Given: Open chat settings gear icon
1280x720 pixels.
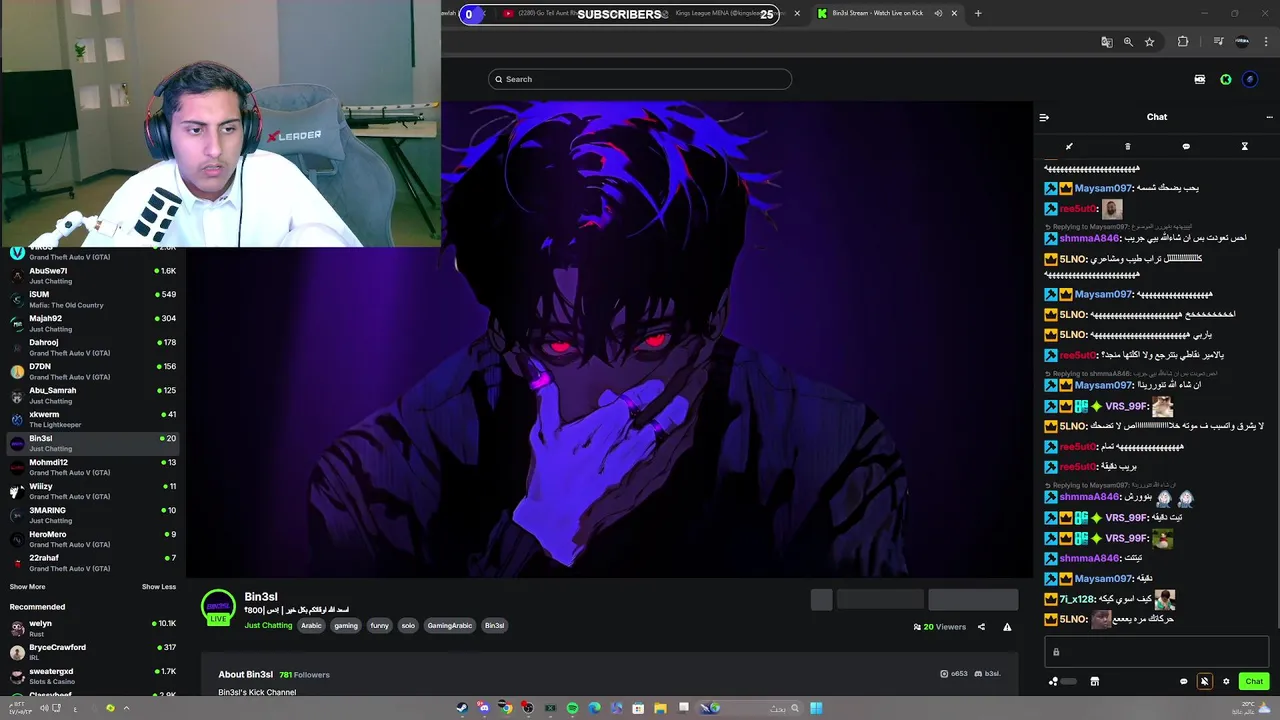Looking at the screenshot, I should tap(1226, 681).
